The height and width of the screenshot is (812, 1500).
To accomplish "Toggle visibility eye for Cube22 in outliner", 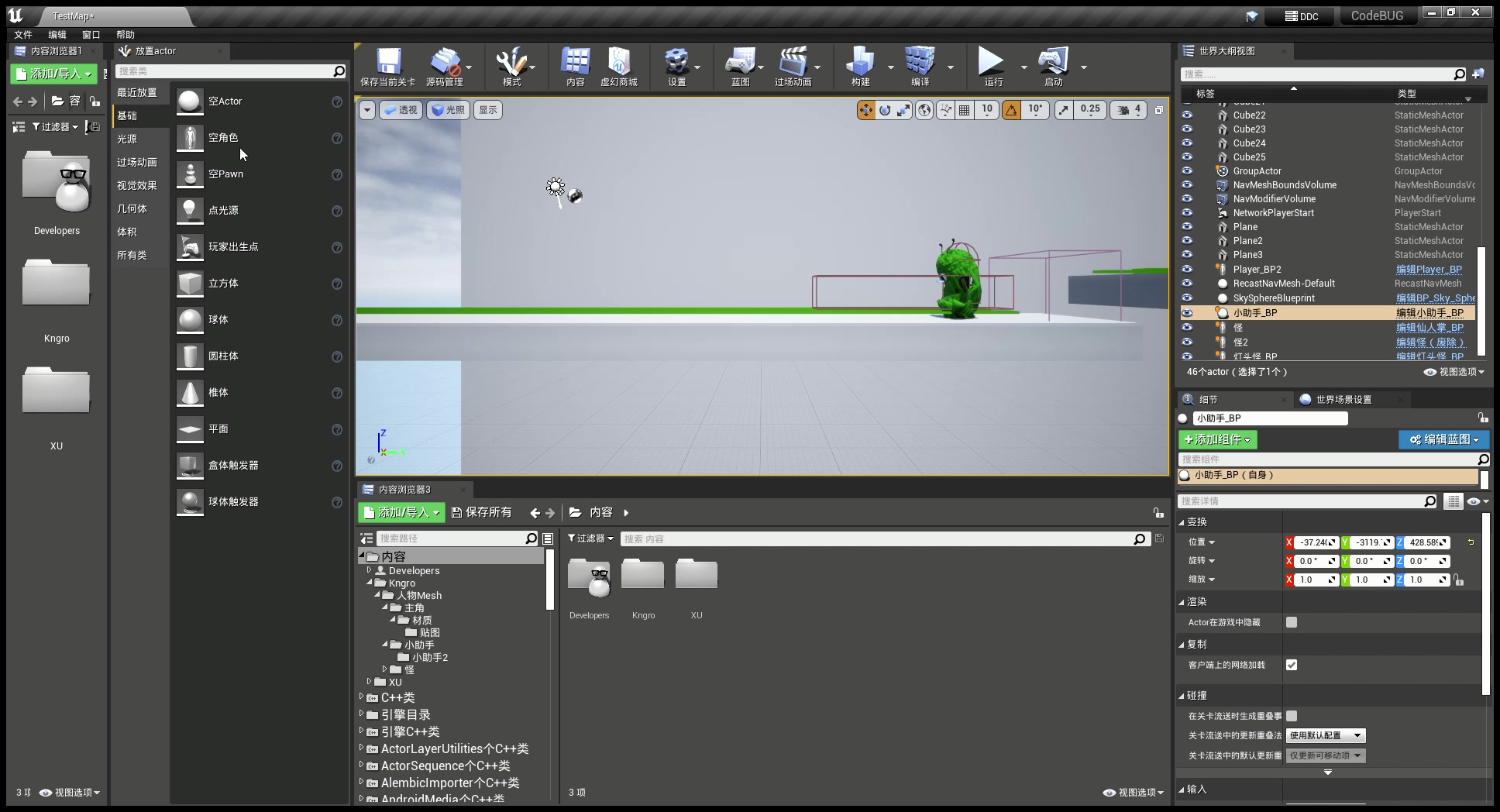I will pos(1187,115).
